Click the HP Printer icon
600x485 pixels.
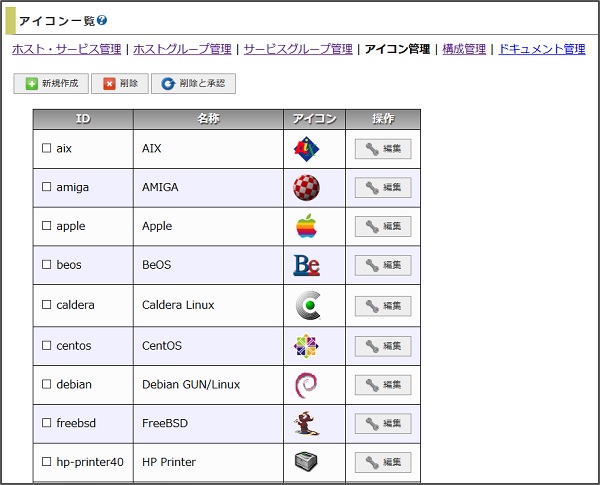(306, 462)
